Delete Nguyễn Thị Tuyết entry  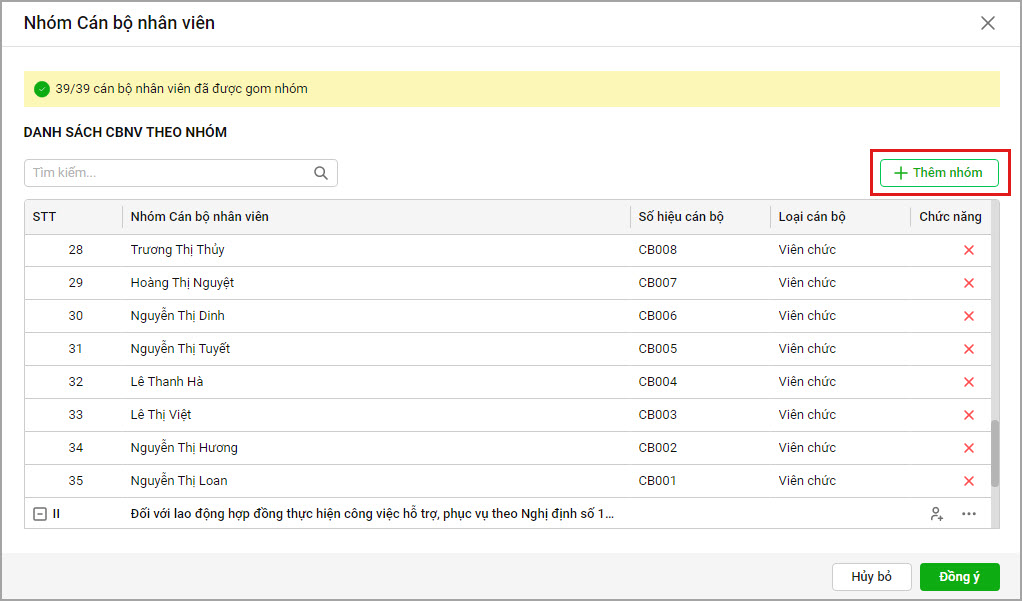[x=968, y=349]
